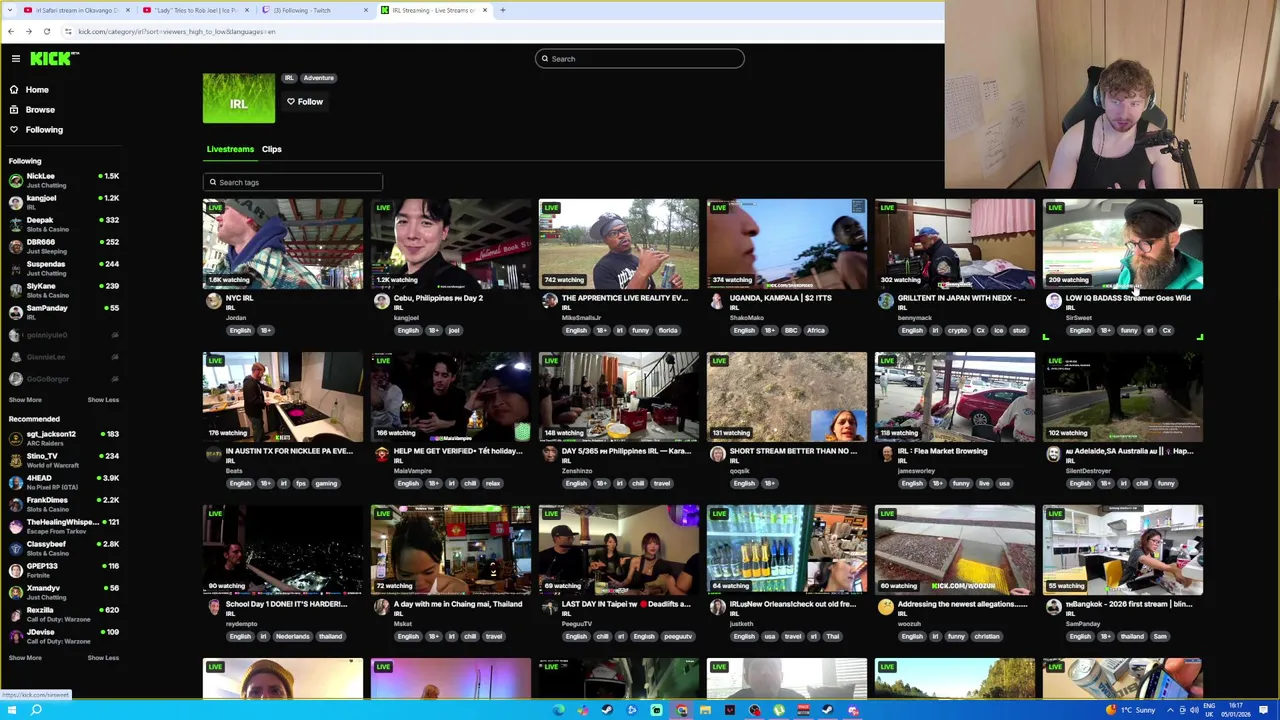Open JDevise avatar in Recommended
The width and height of the screenshot is (1280, 720).
click(16, 636)
